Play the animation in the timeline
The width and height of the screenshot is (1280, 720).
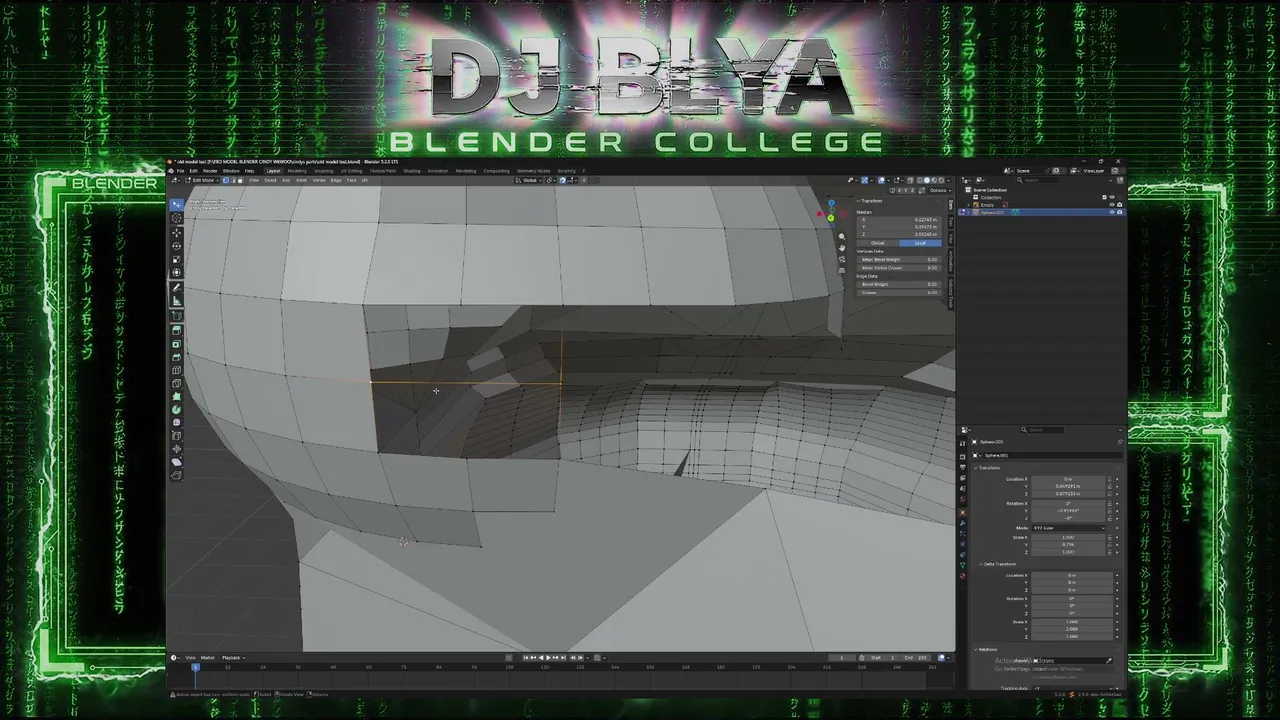[x=547, y=657]
